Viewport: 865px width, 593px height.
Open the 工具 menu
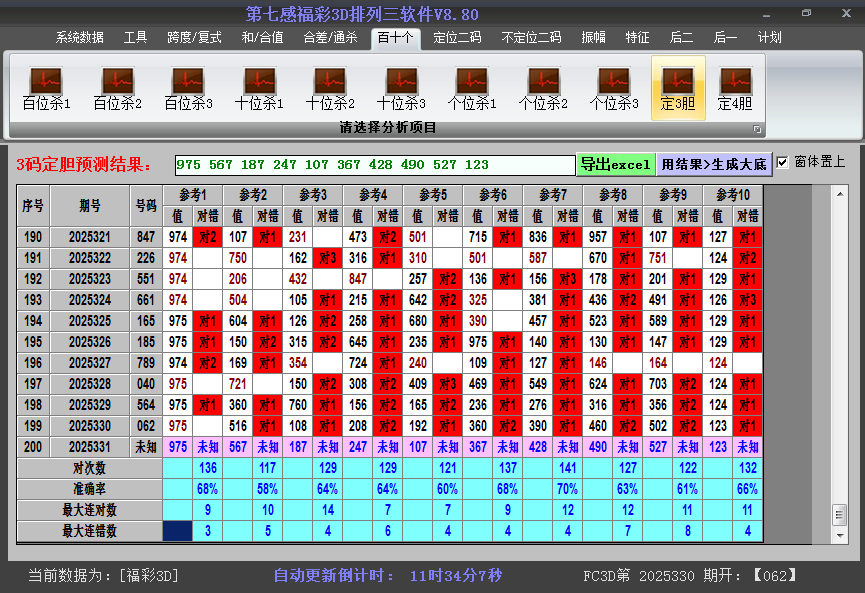tap(135, 37)
